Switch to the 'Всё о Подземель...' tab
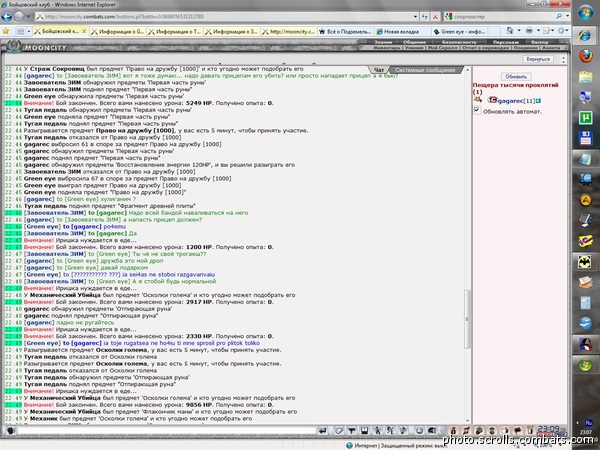The height and width of the screenshot is (450, 600). click(346, 32)
